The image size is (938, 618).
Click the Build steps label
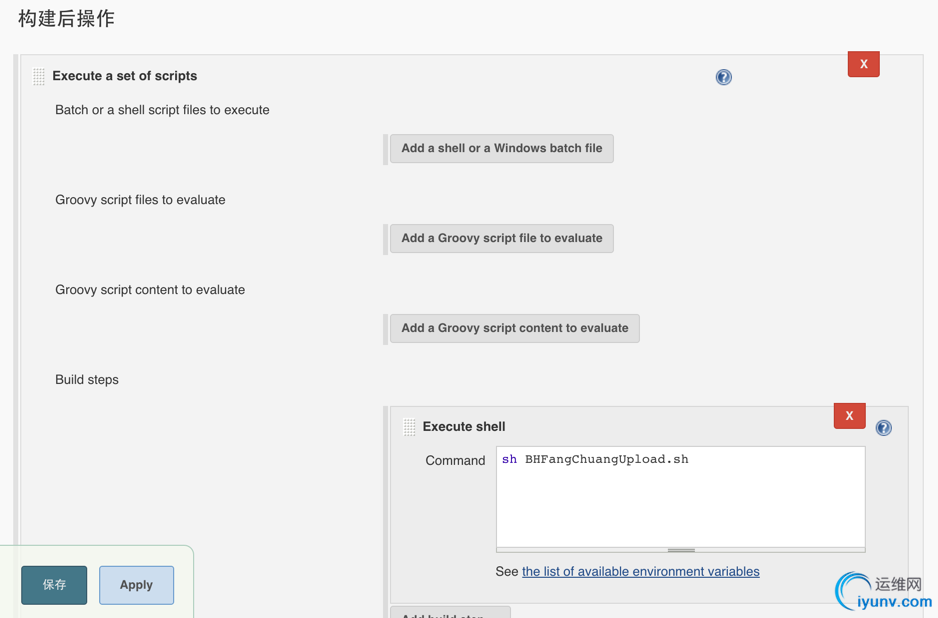point(87,380)
